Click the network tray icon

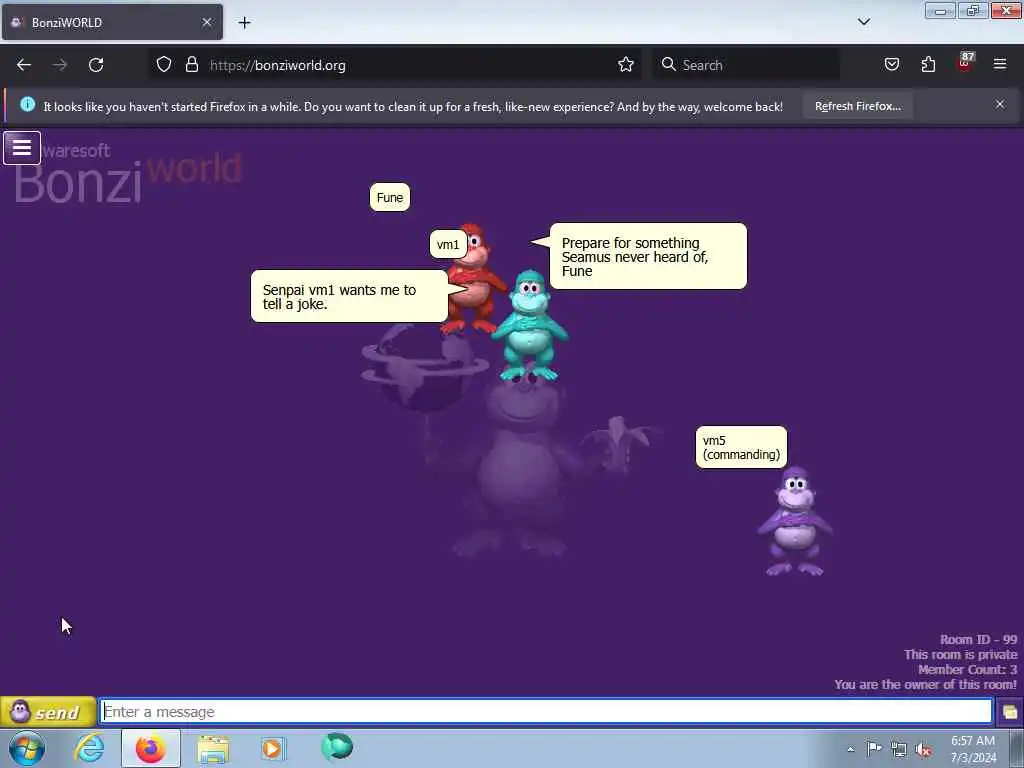pos(899,749)
